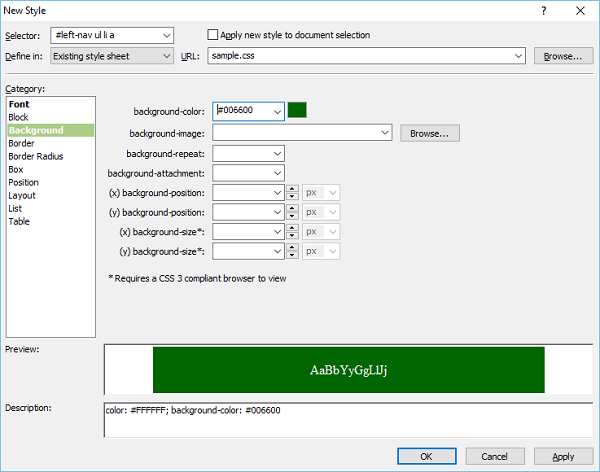Click Browse button next to URL

point(562,56)
